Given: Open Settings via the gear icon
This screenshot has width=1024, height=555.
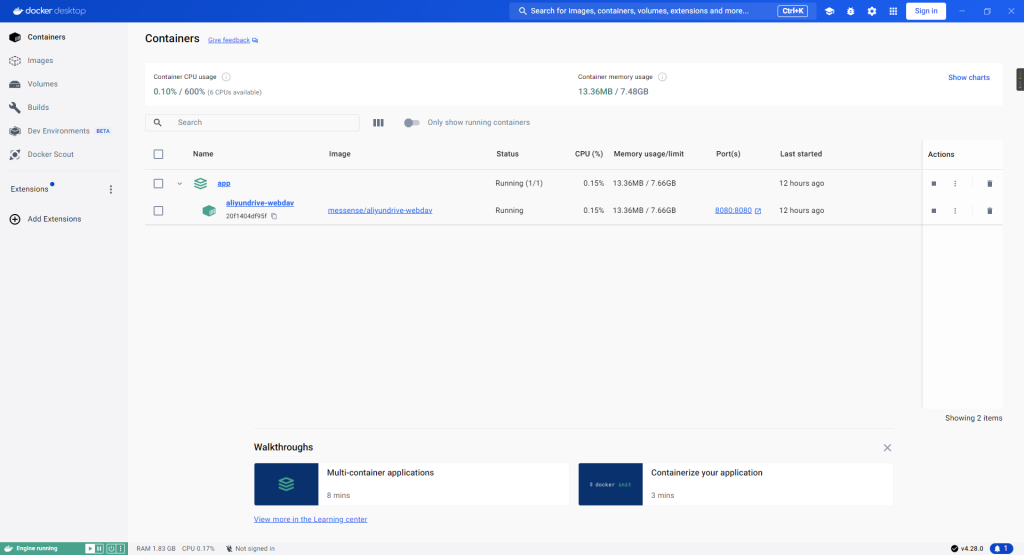Looking at the screenshot, I should click(872, 11).
